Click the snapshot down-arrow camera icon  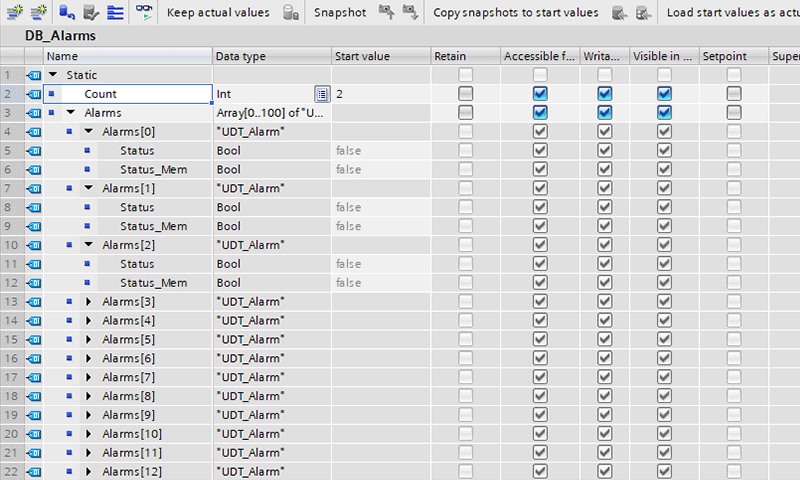(x=410, y=12)
